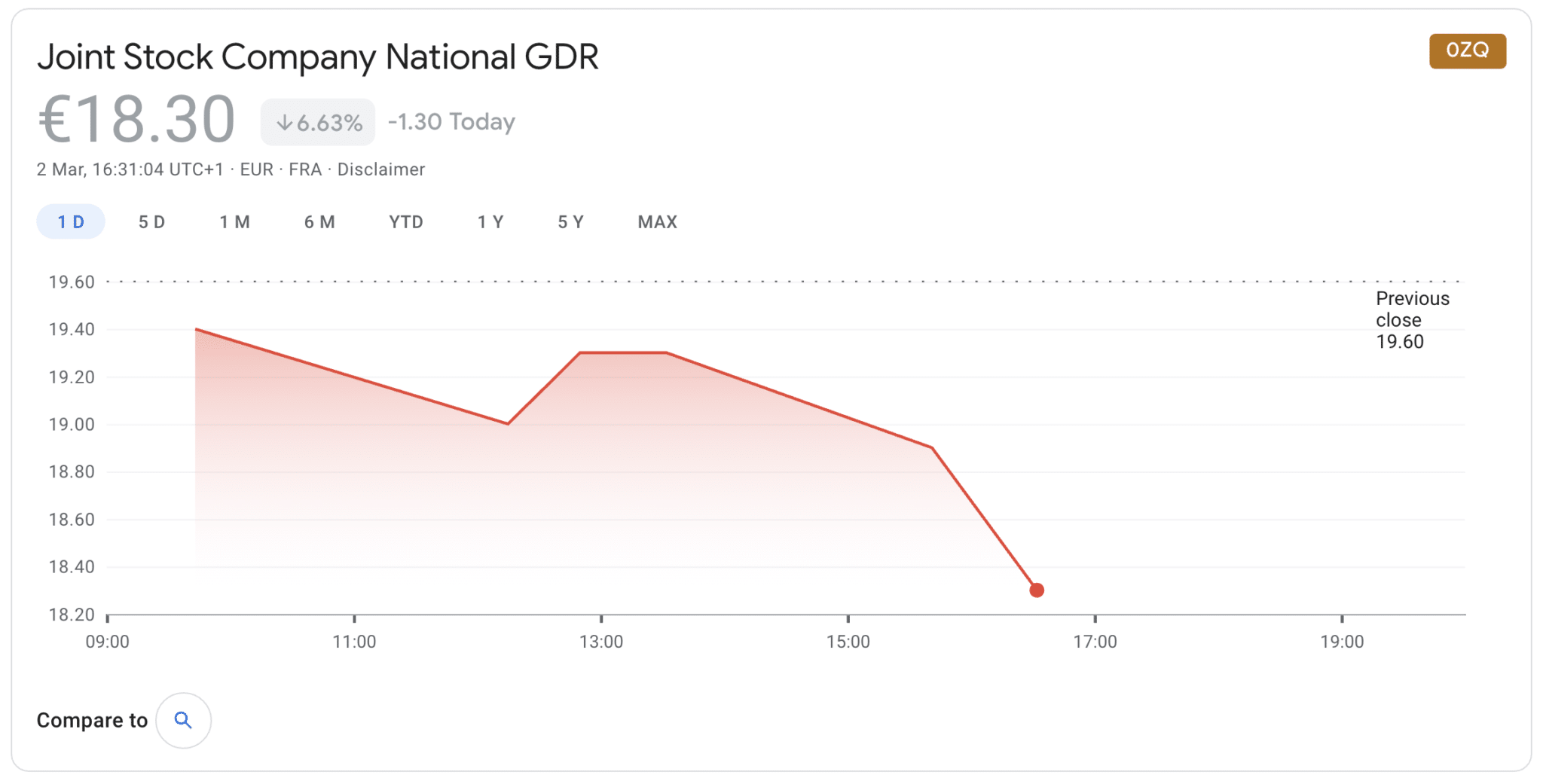This screenshot has width=1543, height=784.
Task: Click the Compare to search icon
Action: (x=183, y=720)
